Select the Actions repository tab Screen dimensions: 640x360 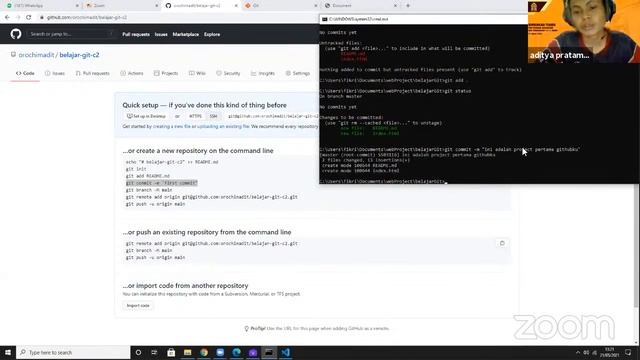click(x=132, y=73)
